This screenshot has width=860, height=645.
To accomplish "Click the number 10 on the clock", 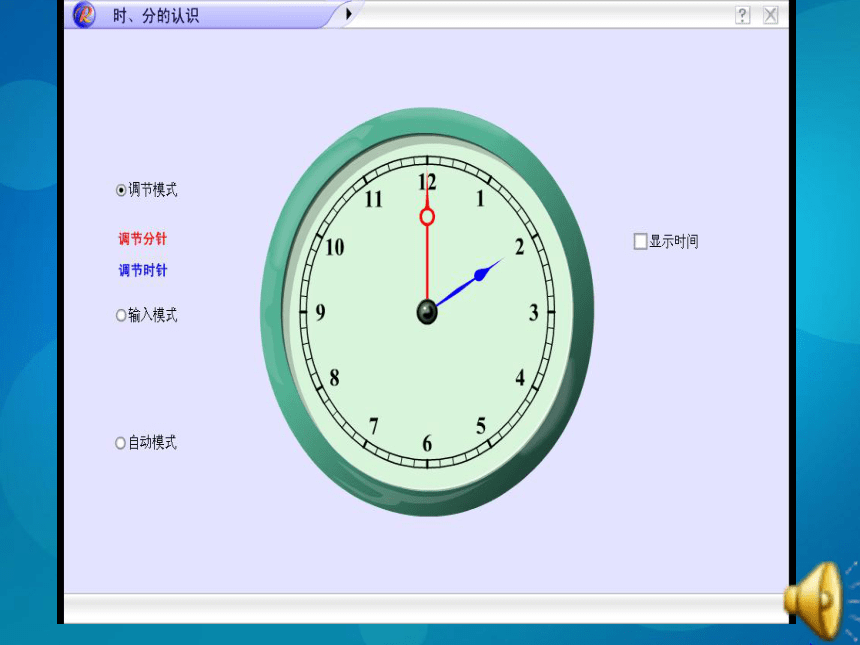I will [x=335, y=247].
